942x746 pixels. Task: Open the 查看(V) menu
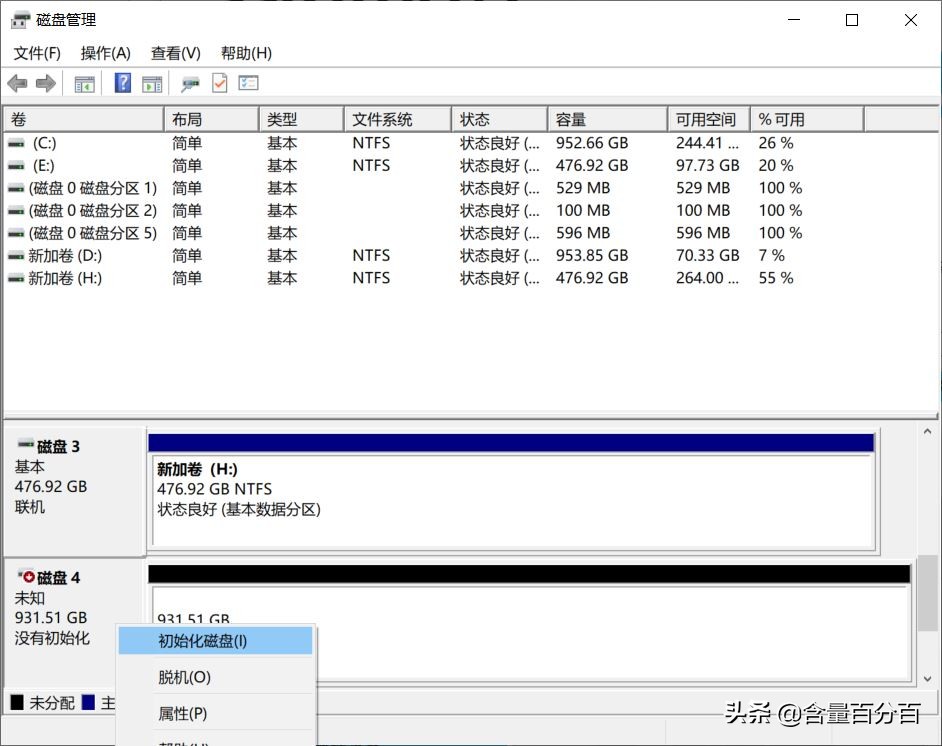pyautogui.click(x=175, y=53)
